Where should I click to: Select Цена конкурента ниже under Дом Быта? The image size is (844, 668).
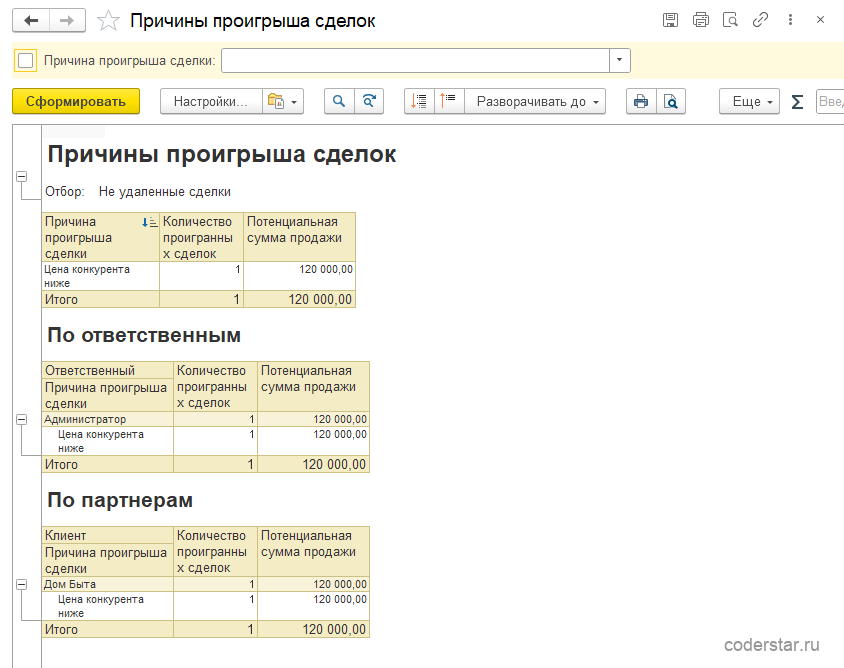tap(108, 606)
